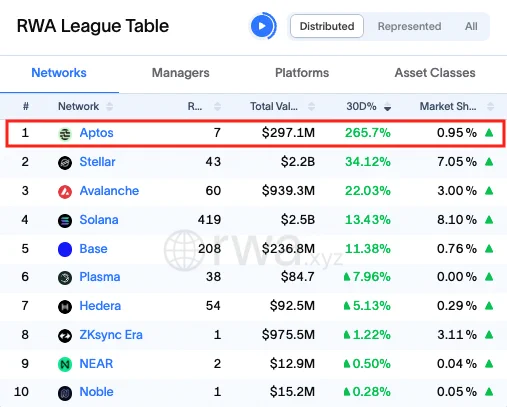Screen dimensions: 507x407
Task: Click Aptos total value $297.1M
Action: pos(288,133)
